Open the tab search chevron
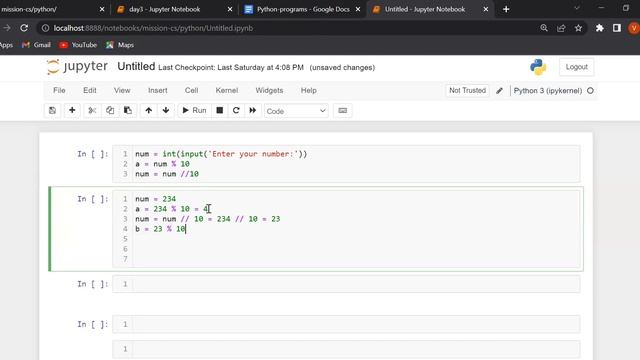Image resolution: width=640 pixels, height=360 pixels. (x=577, y=9)
